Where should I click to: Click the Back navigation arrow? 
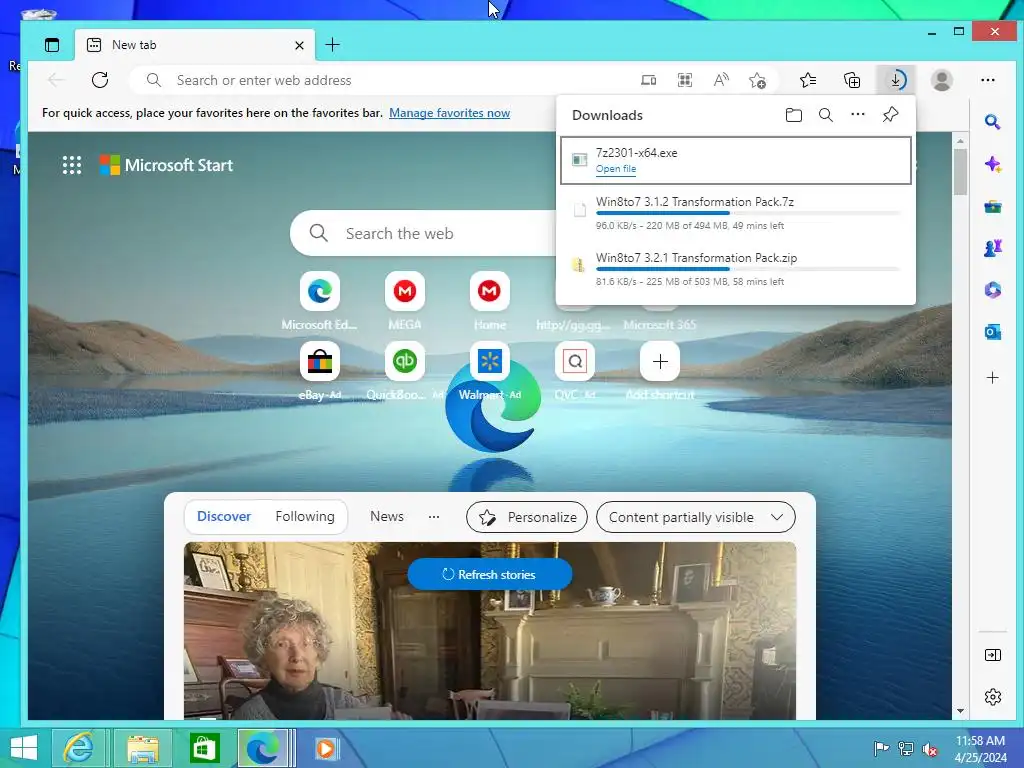tap(56, 80)
